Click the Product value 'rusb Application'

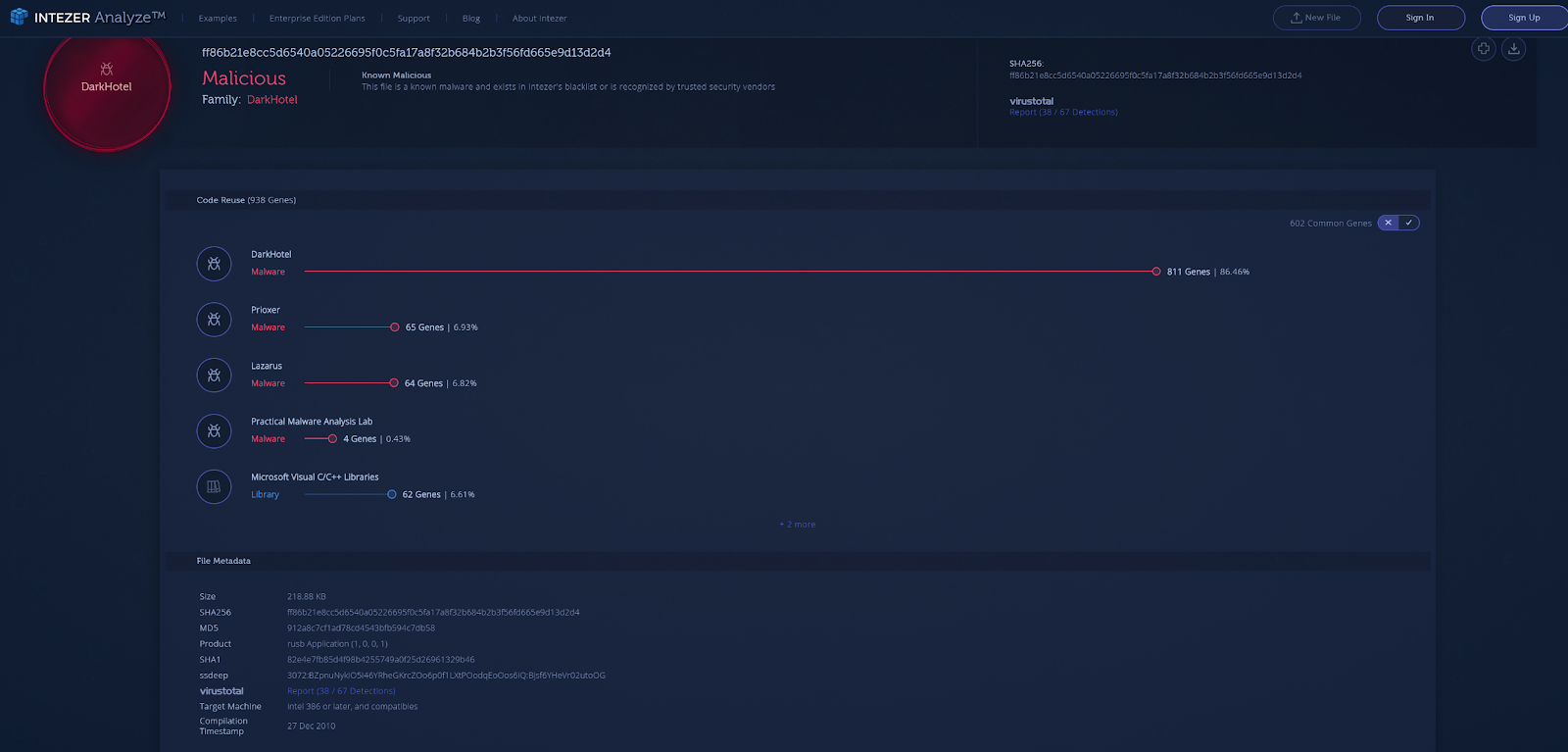click(337, 644)
